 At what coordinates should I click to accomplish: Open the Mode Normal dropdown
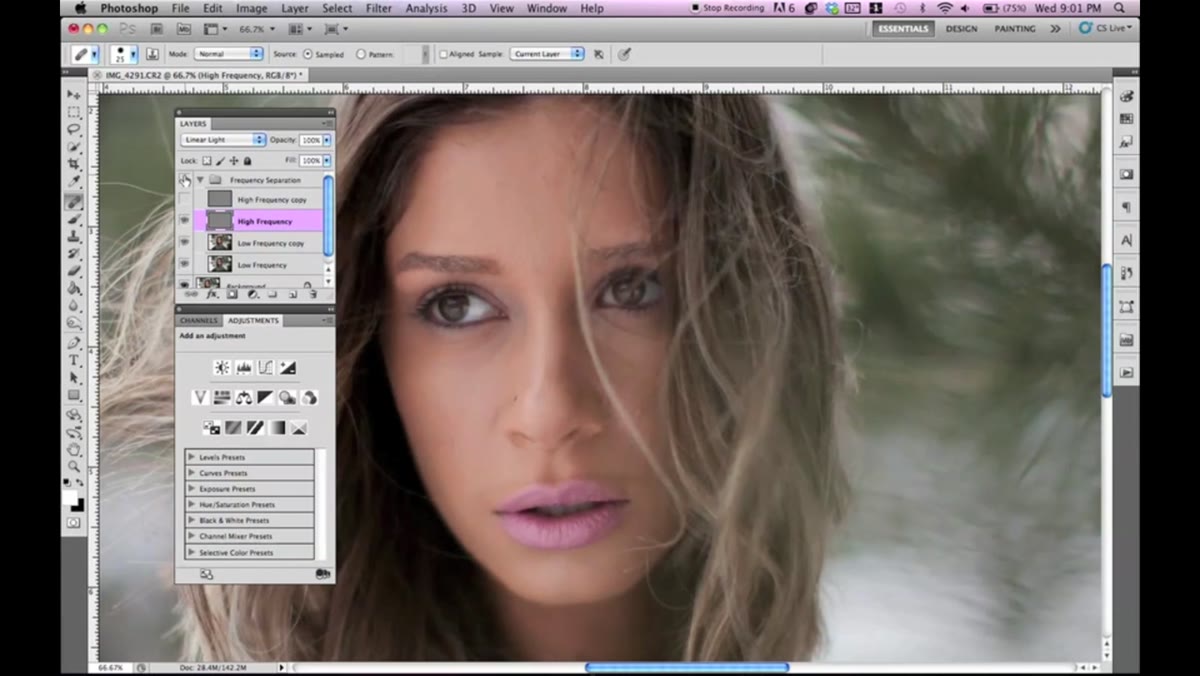tap(228, 54)
